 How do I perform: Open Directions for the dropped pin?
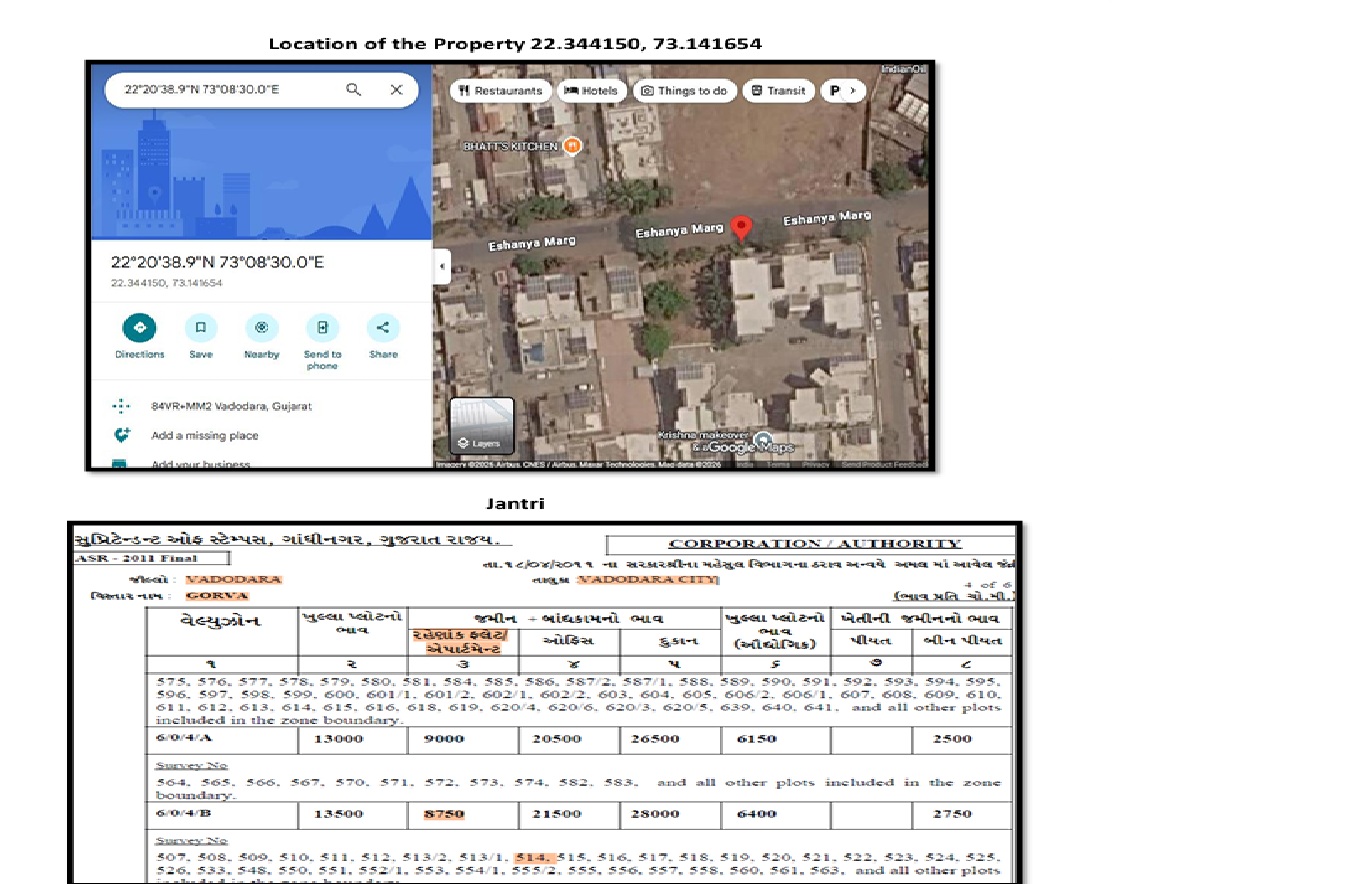point(139,328)
